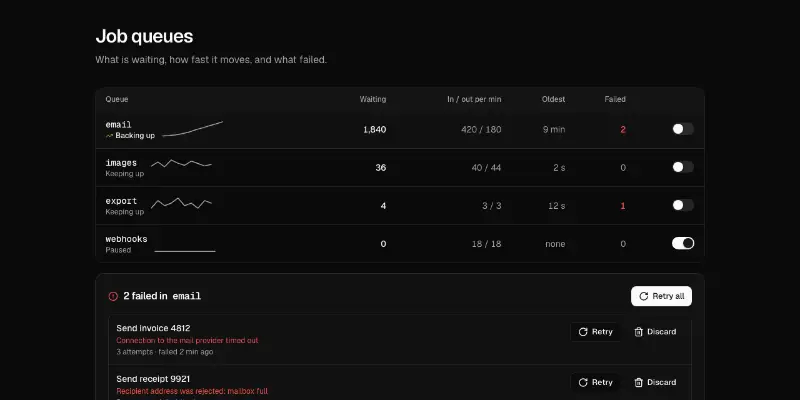800x400 pixels.
Task: Click the 12 s oldest value for export
Action: click(x=557, y=206)
